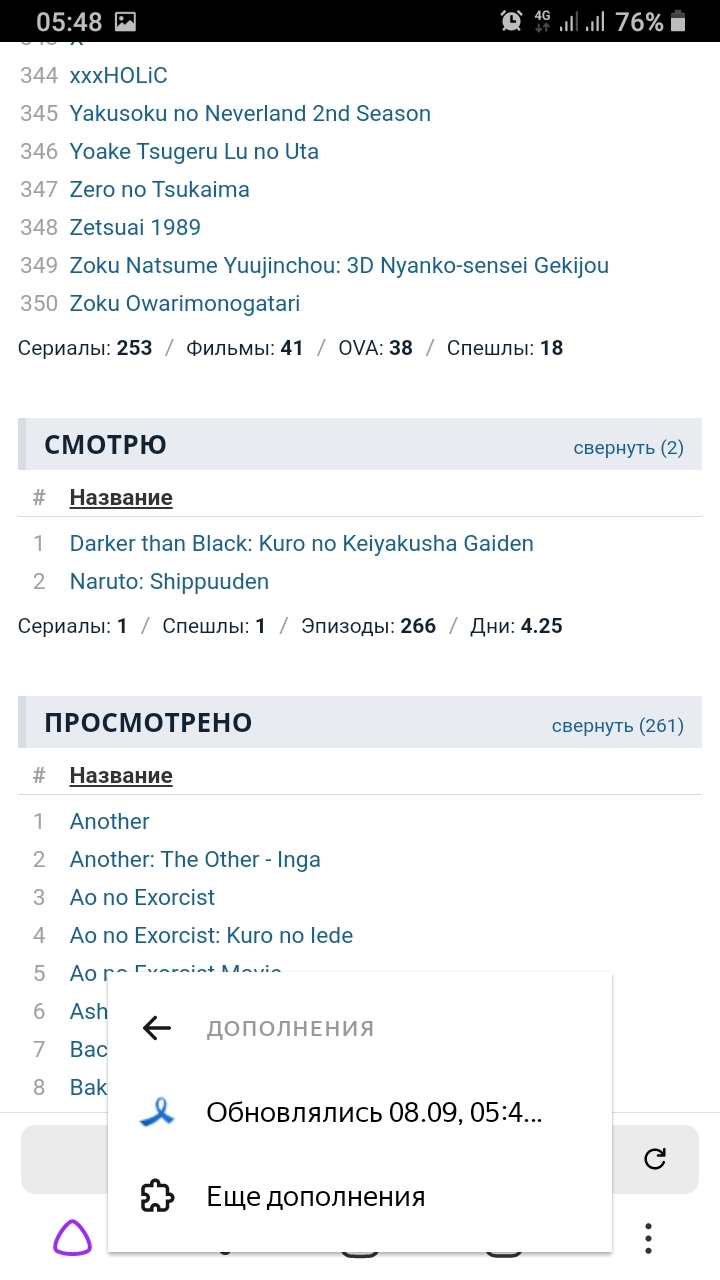The width and height of the screenshot is (720, 1280).
Task: Open Naruto: Shippuuden link
Action: (169, 582)
